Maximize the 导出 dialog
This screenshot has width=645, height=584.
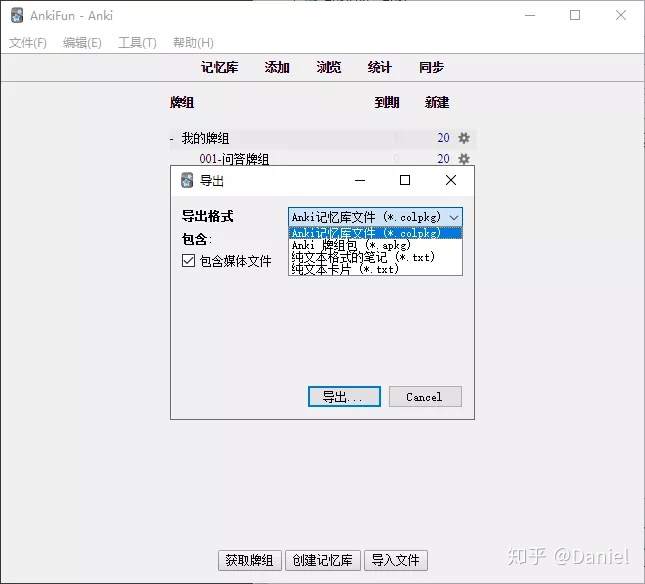[405, 180]
